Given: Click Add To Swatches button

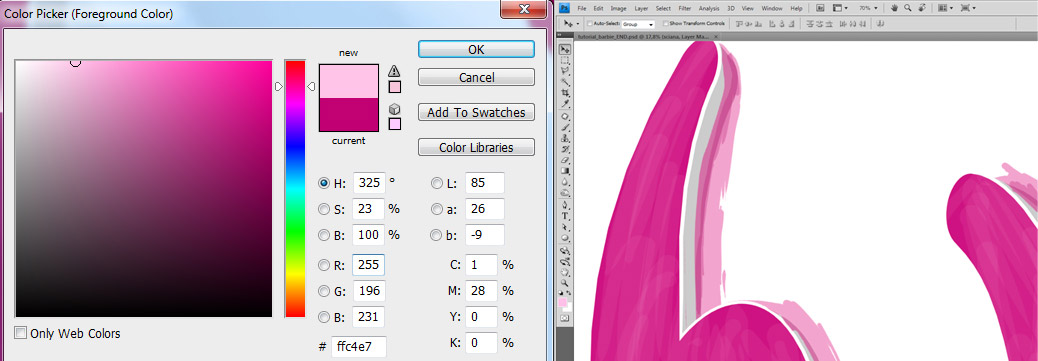Looking at the screenshot, I should (476, 112).
